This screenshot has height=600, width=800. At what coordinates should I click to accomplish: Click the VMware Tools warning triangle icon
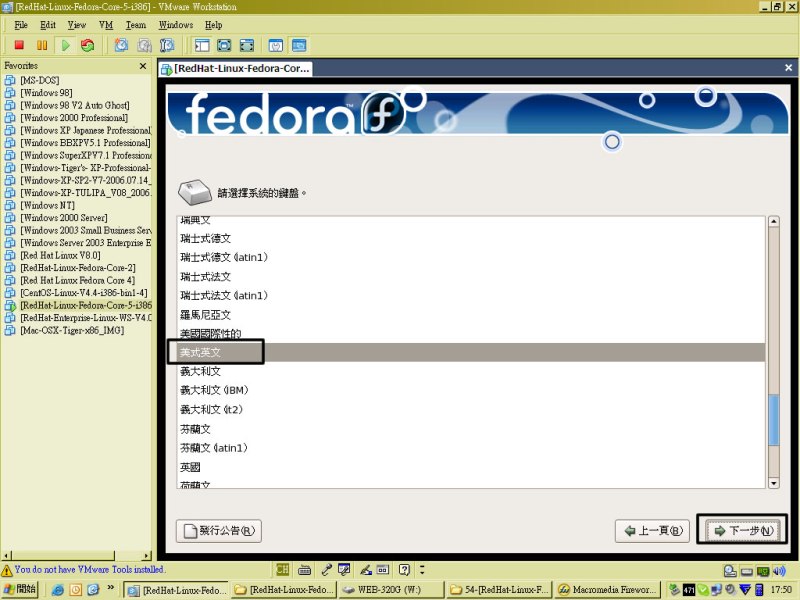[7, 570]
